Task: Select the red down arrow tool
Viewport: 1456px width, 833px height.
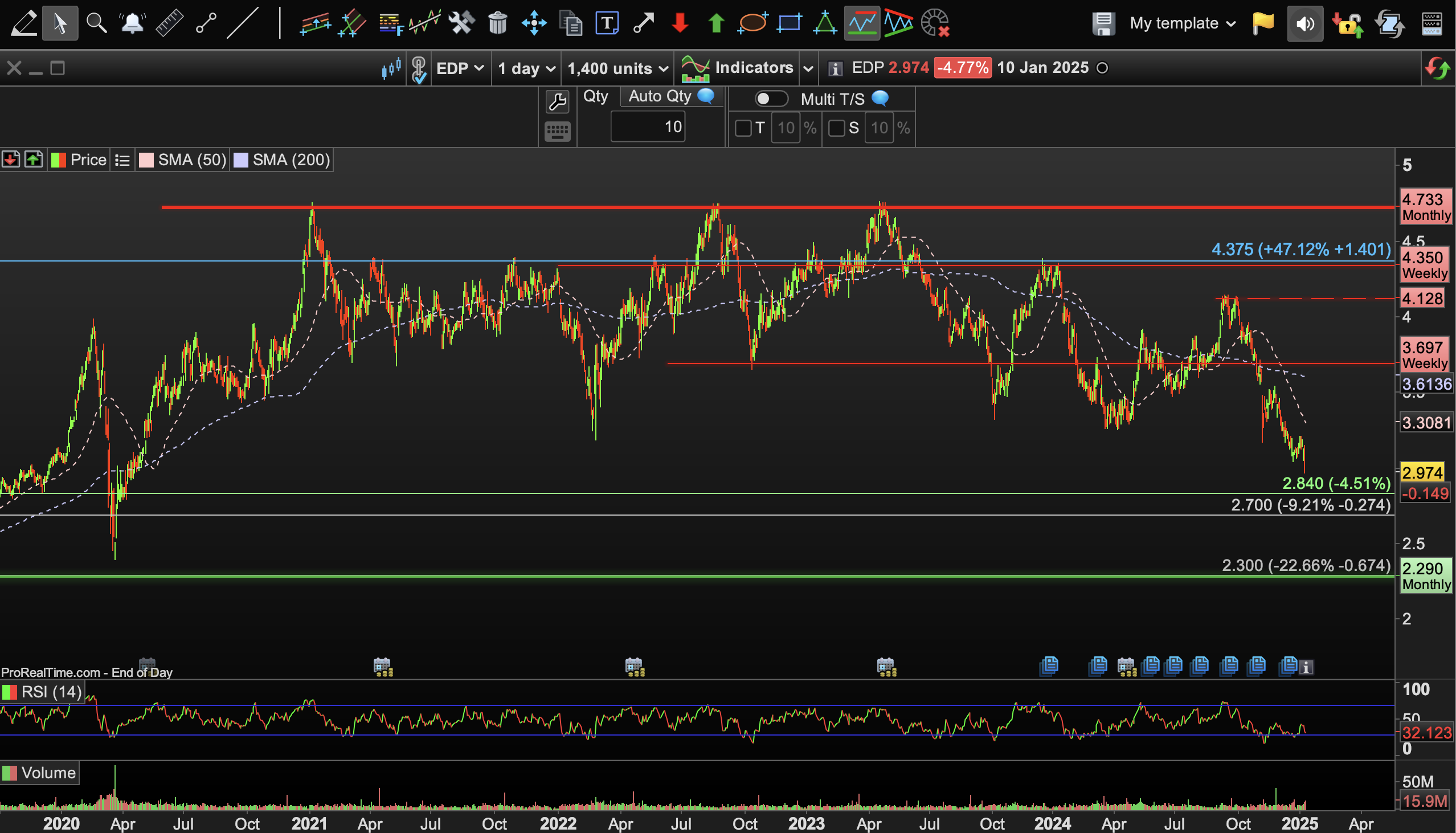Action: [680, 23]
